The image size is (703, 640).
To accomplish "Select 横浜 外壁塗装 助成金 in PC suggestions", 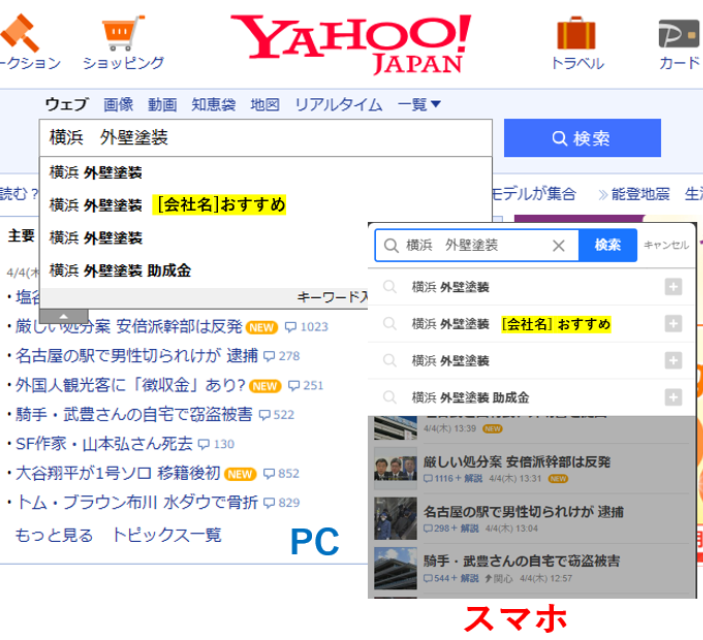I will (120, 270).
